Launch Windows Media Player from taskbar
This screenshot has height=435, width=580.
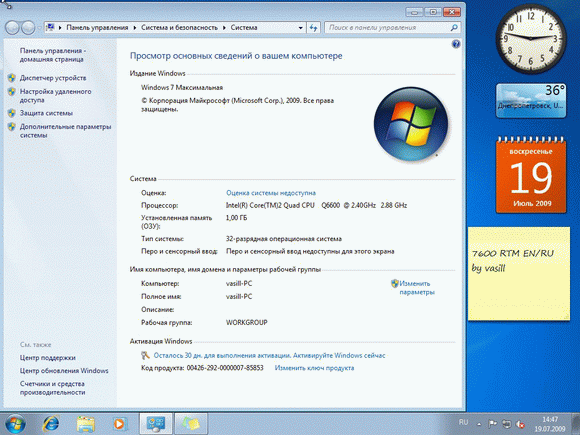119,424
